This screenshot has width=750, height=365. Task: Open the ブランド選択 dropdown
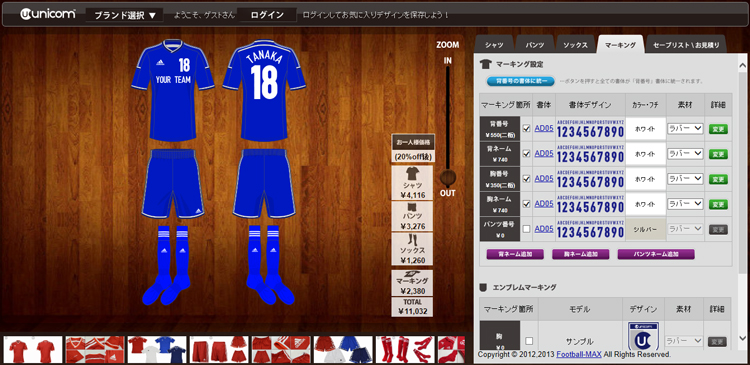[124, 15]
